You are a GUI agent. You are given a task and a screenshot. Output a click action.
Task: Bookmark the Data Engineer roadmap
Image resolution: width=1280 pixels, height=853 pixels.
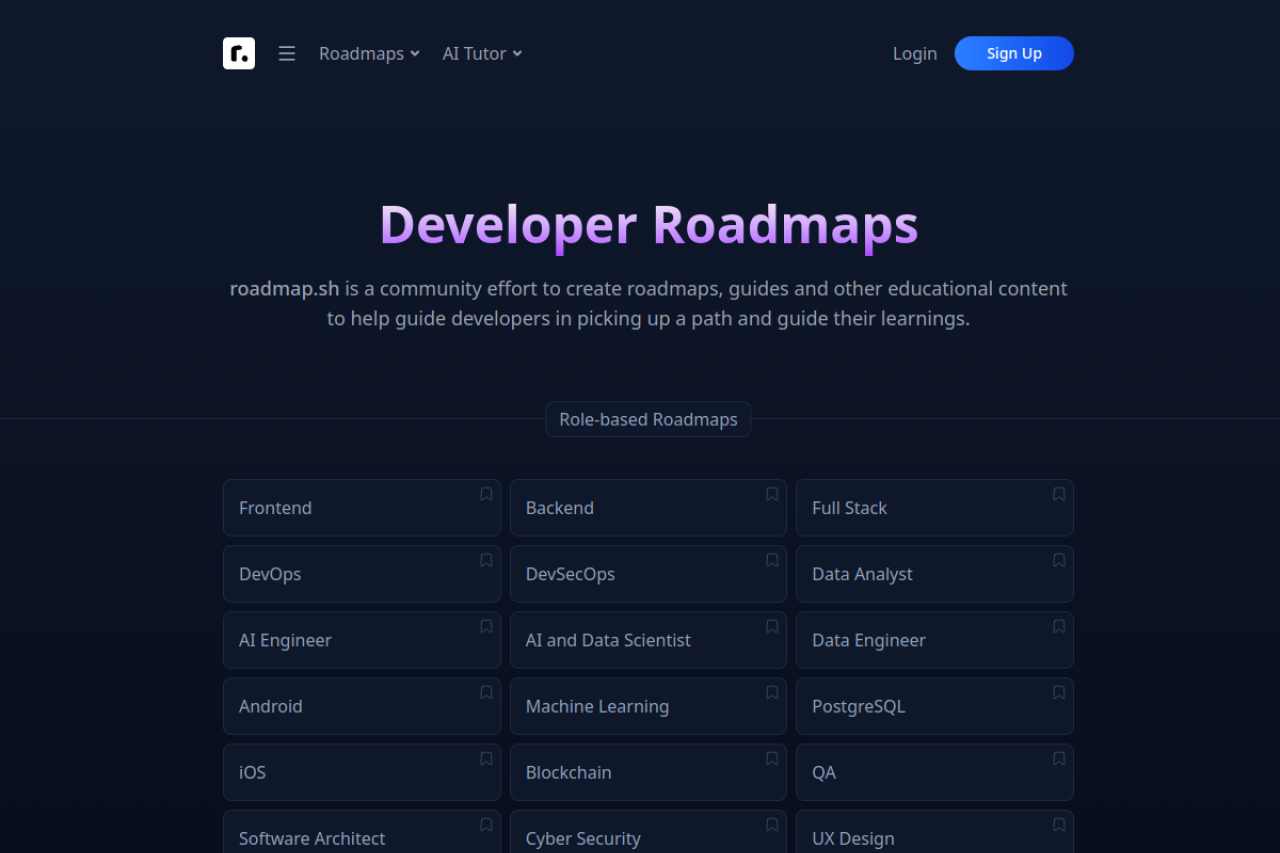pos(1059,626)
